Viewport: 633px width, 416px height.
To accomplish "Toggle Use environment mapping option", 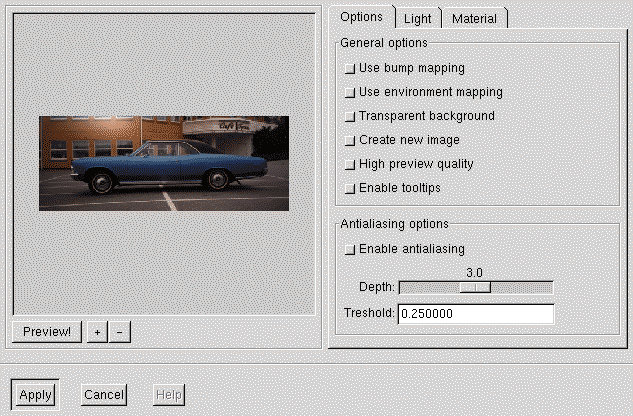I will click(x=349, y=93).
